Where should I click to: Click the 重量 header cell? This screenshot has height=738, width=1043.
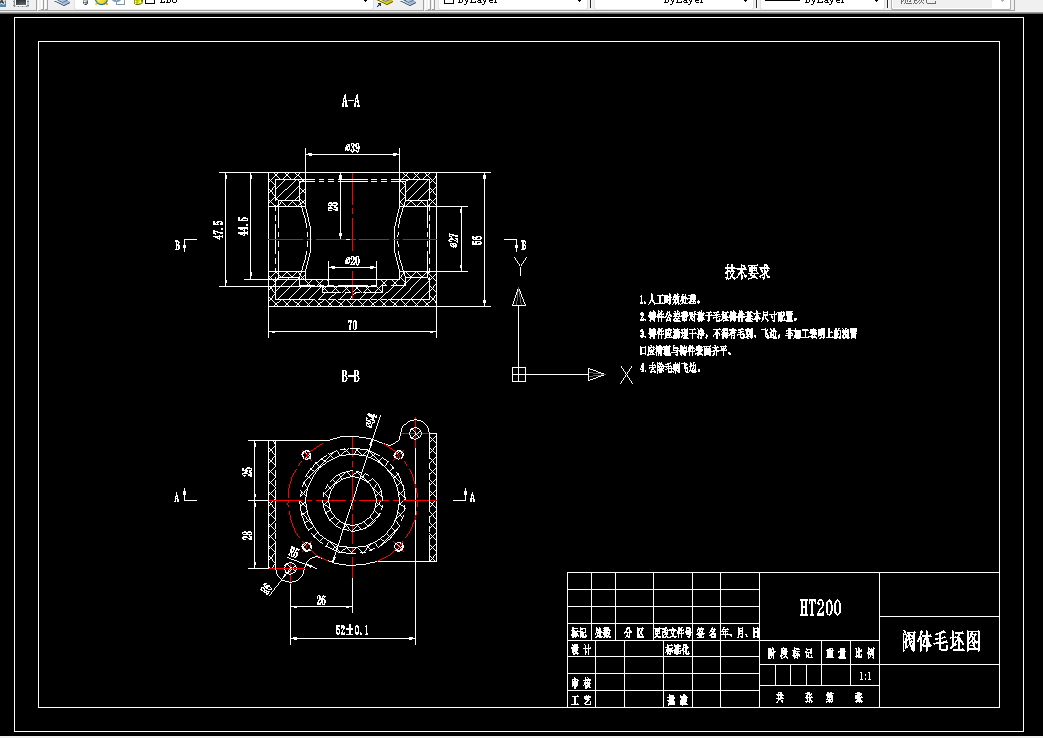pos(836,653)
